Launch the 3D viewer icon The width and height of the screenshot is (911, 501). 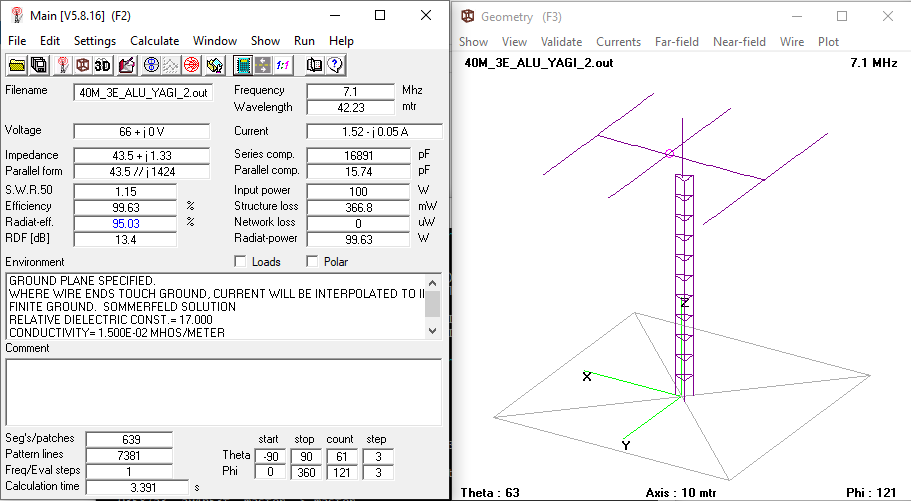pos(103,65)
